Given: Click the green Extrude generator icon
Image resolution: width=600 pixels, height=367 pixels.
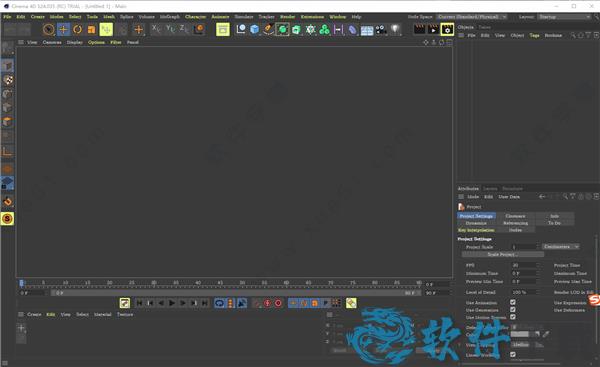Looking at the screenshot, I should pyautogui.click(x=296, y=29).
